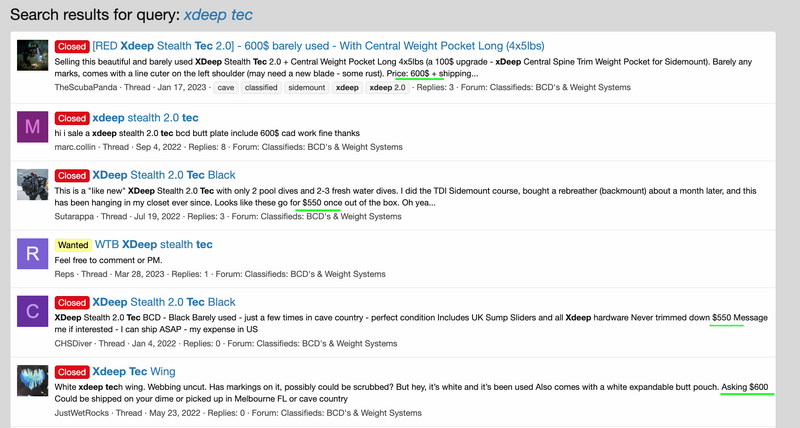The height and width of the screenshot is (428, 800).
Task: Open TheScubaPanda's avatar thumbnail
Action: click(34, 56)
